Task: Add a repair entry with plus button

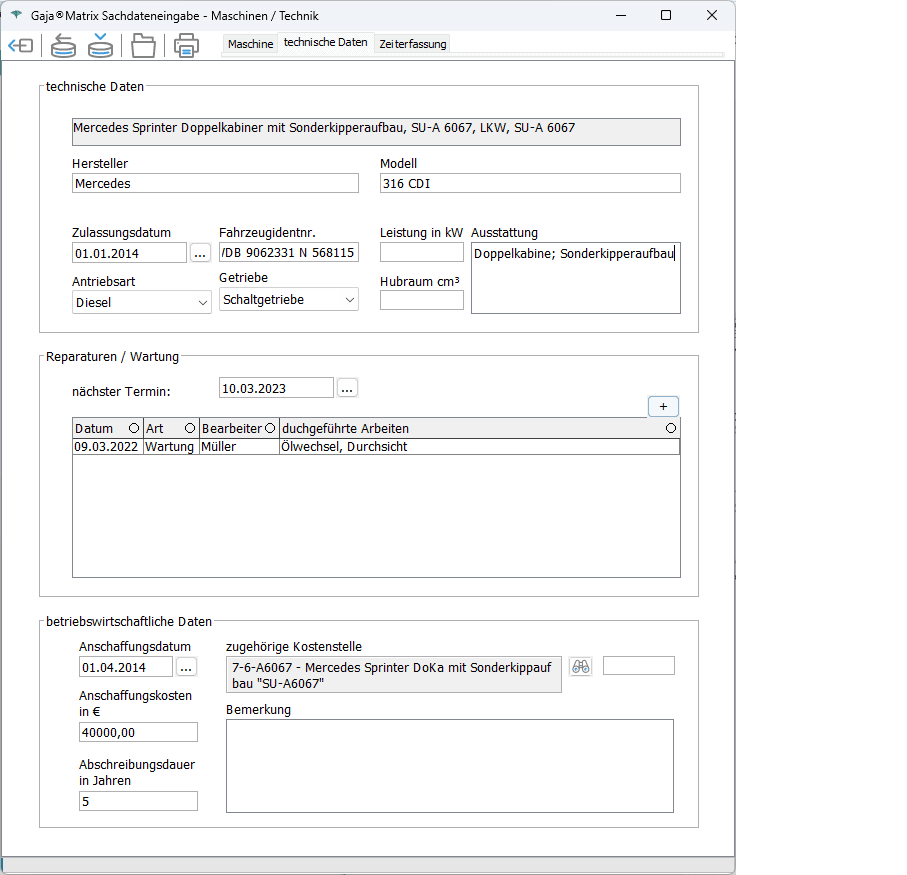Action: coord(663,406)
